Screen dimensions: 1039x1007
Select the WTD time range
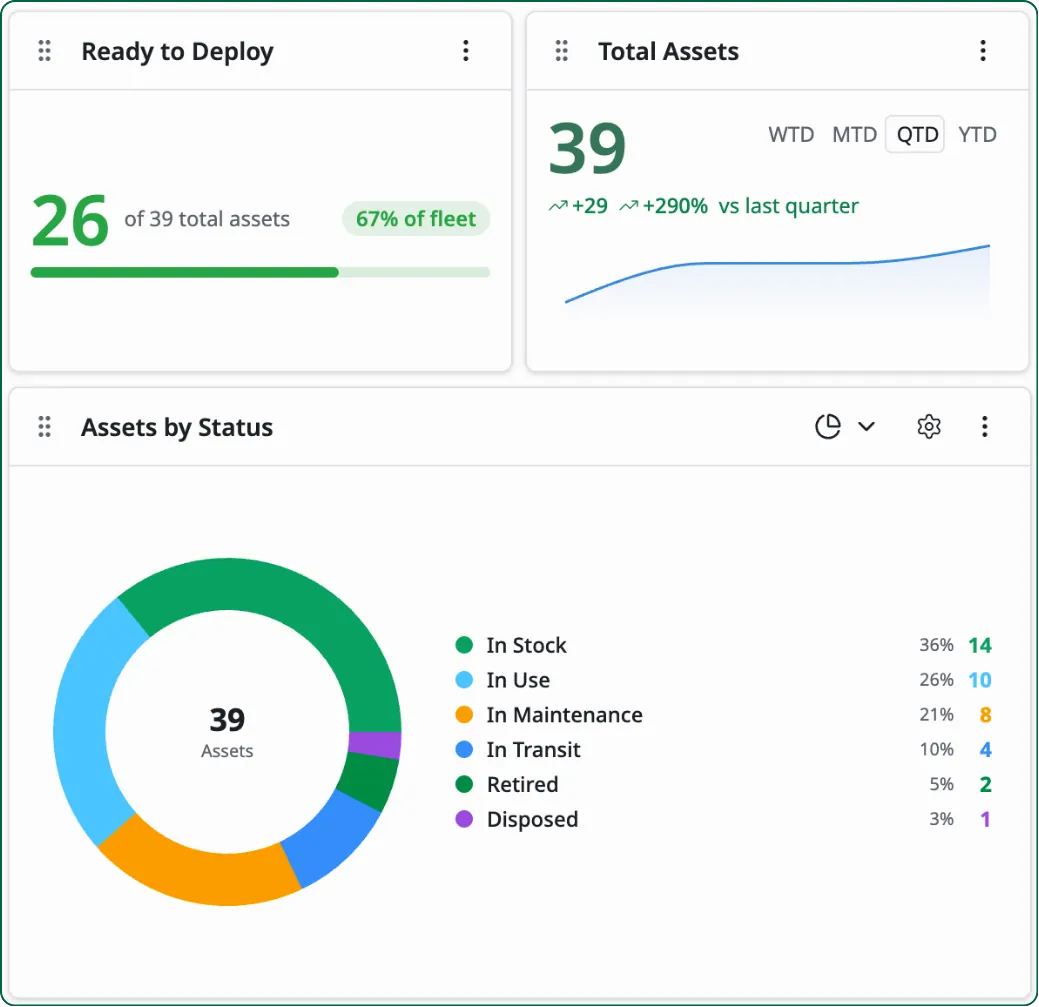791,134
